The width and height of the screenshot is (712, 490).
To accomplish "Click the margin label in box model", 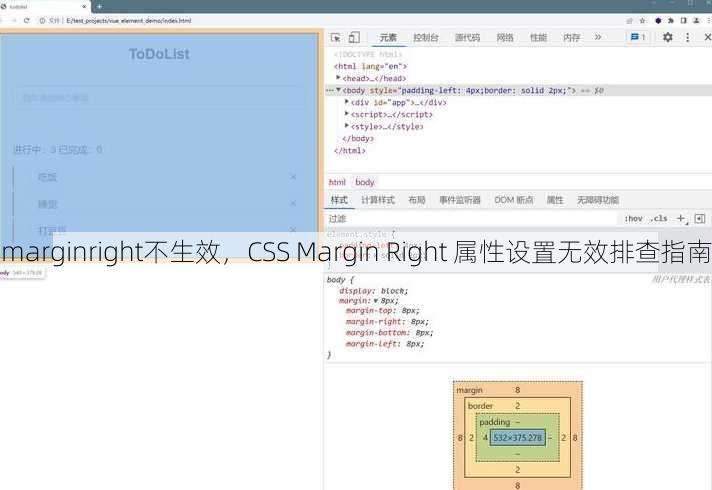I will (x=469, y=390).
